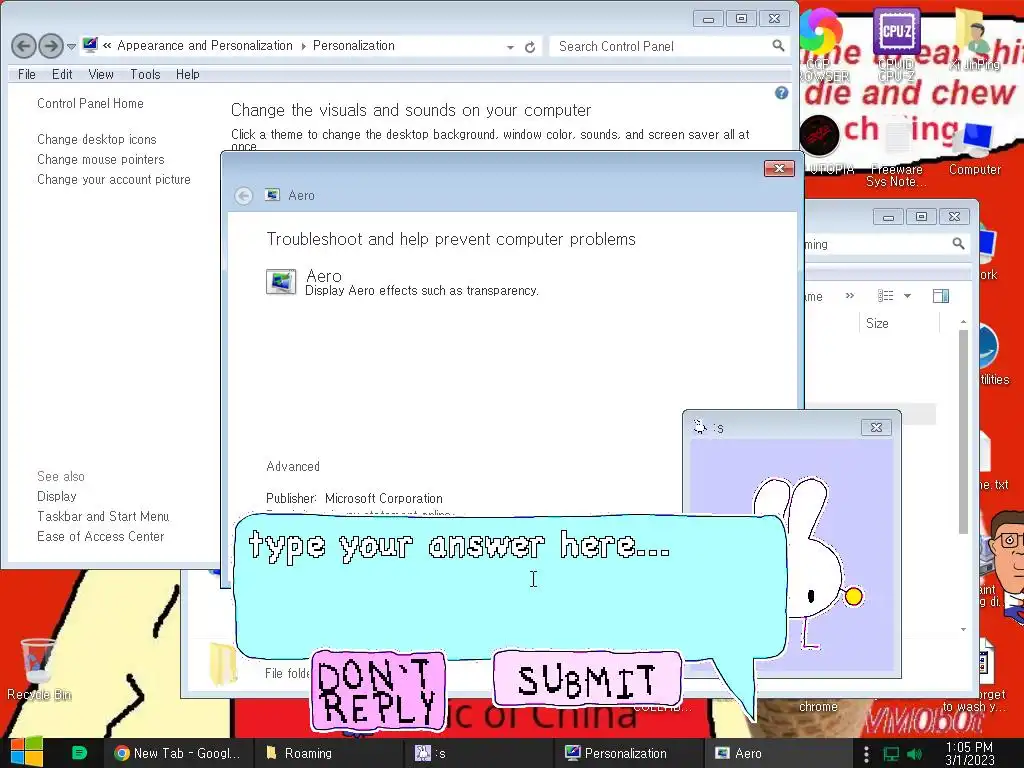This screenshot has width=1024, height=768.
Task: Open the Edit menu
Action: point(62,74)
